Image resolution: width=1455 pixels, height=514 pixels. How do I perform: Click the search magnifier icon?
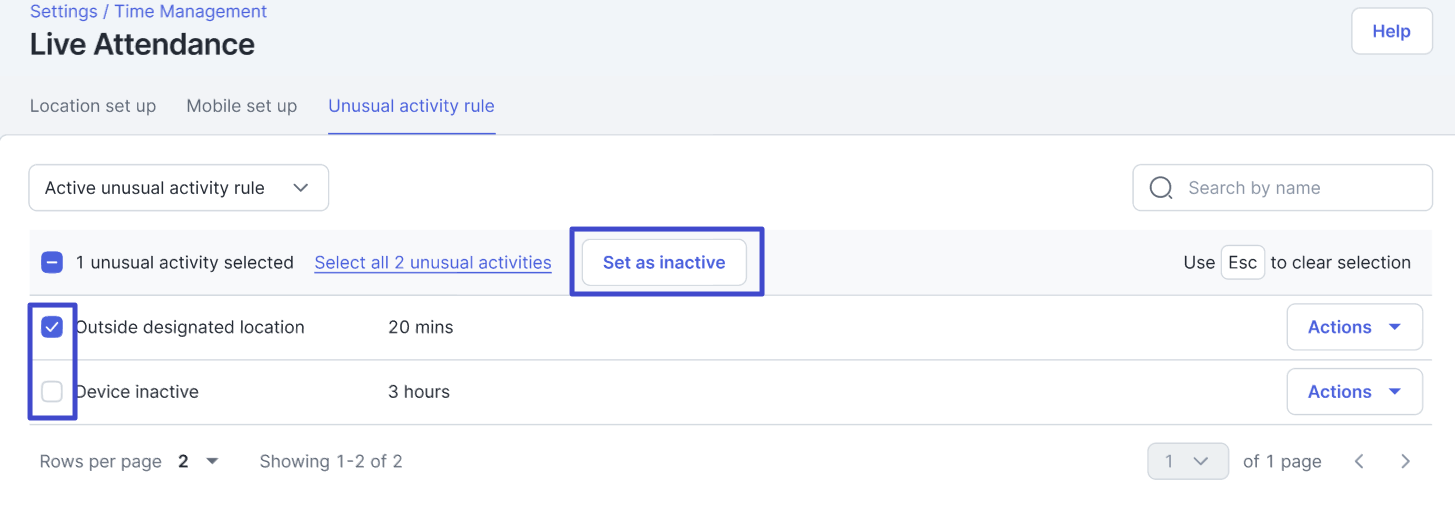click(x=1161, y=188)
